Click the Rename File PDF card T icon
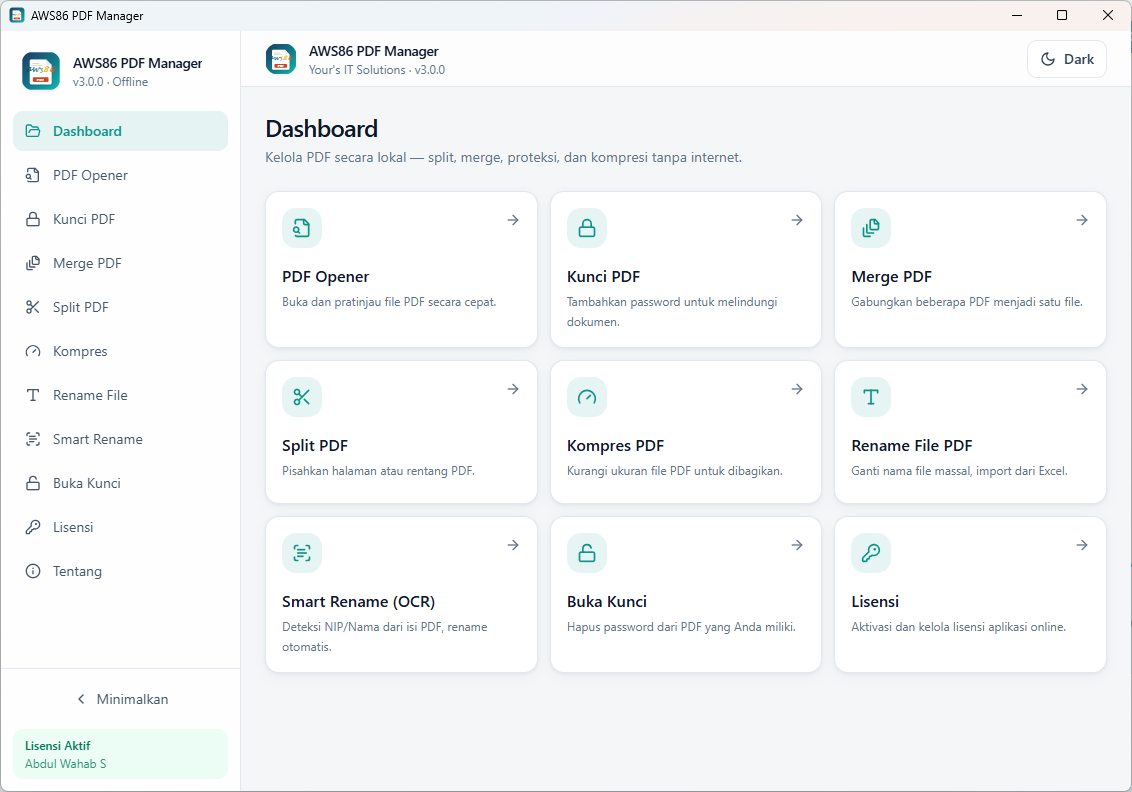 871,397
